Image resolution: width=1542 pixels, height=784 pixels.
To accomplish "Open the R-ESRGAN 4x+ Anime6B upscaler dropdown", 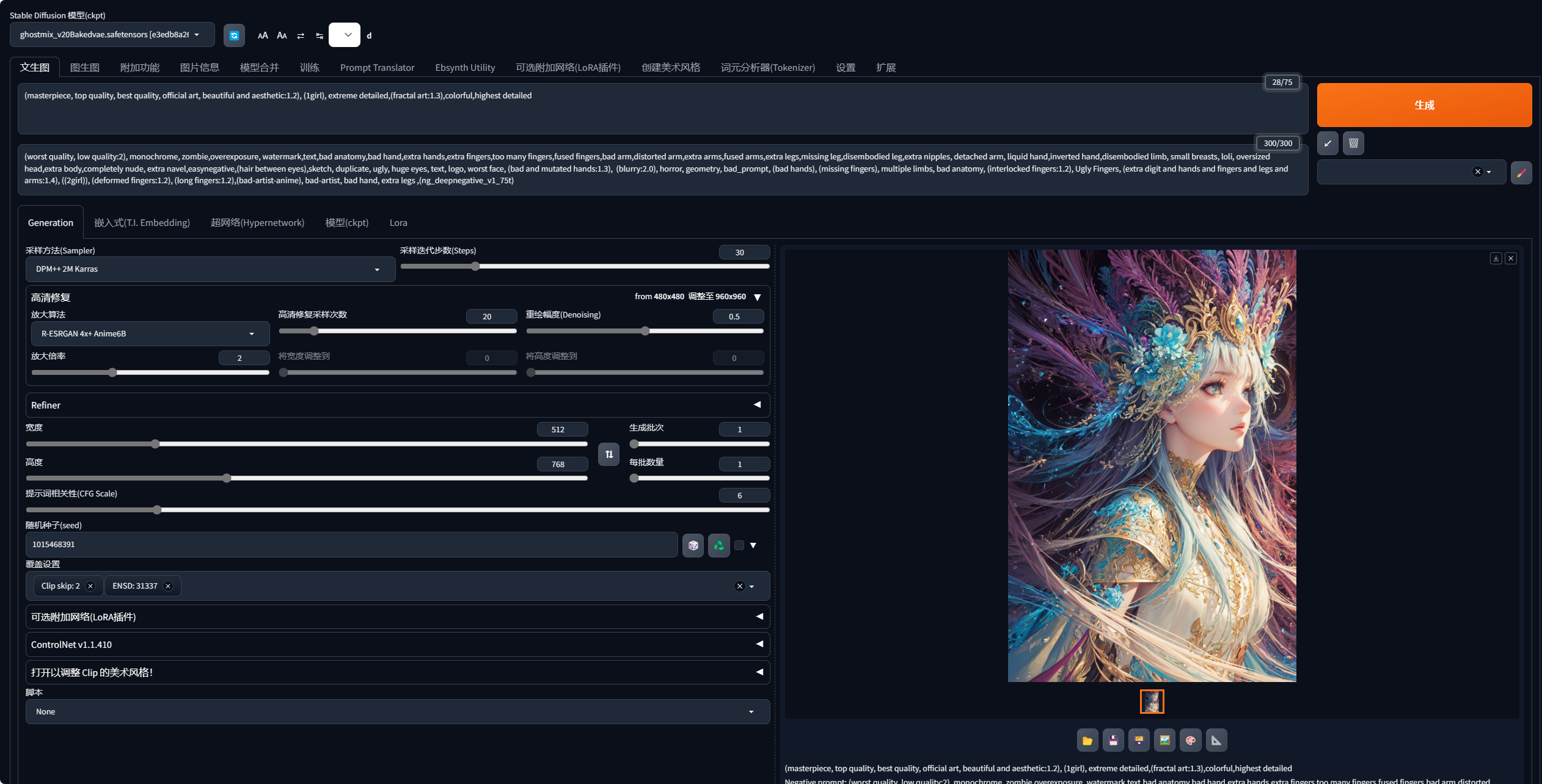I will click(x=150, y=334).
